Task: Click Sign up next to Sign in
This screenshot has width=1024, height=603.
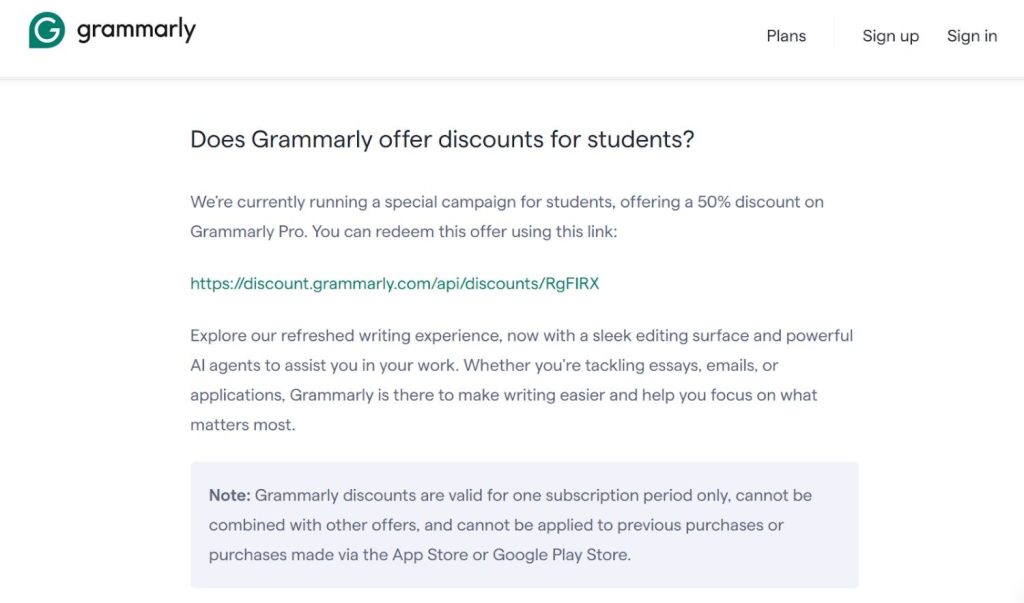Action: tap(890, 35)
